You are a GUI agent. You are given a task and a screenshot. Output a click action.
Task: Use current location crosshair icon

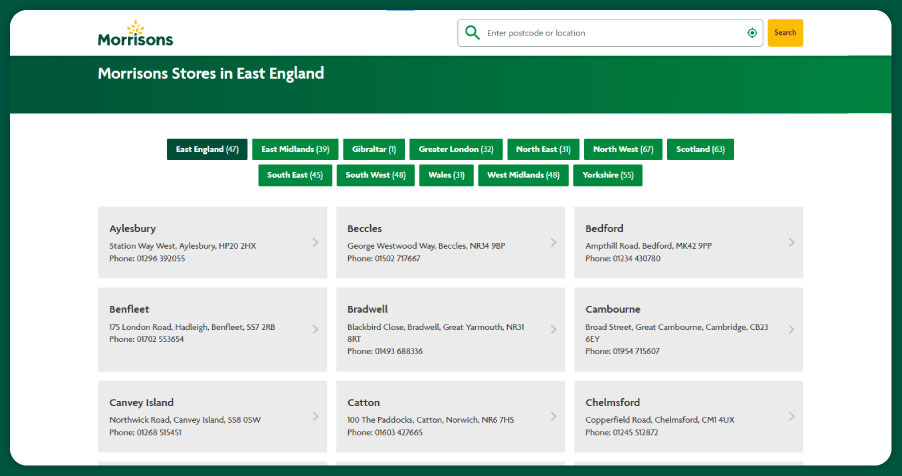[752, 33]
